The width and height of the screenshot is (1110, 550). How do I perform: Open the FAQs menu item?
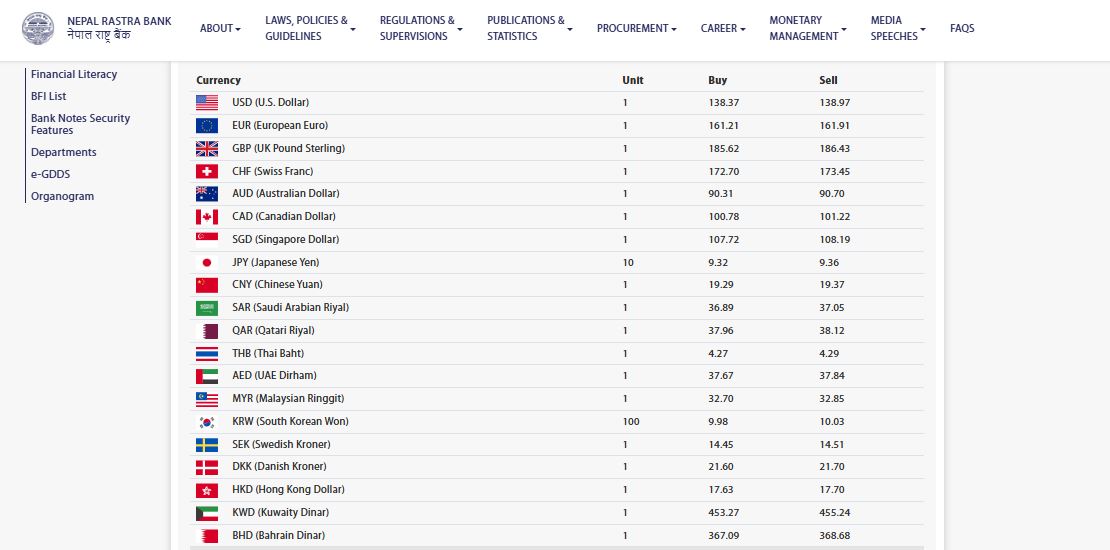coord(962,28)
